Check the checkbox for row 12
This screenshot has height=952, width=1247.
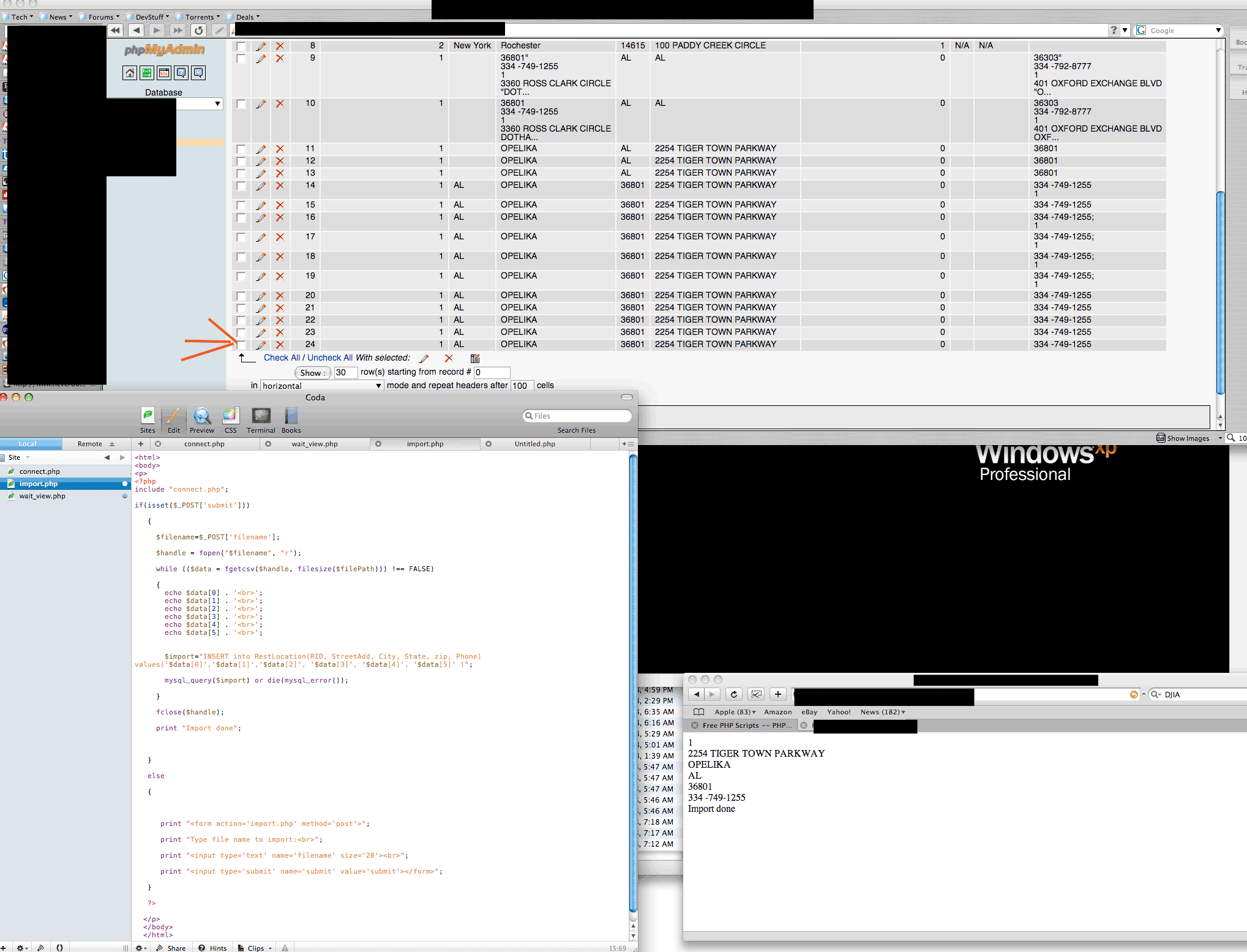click(241, 161)
